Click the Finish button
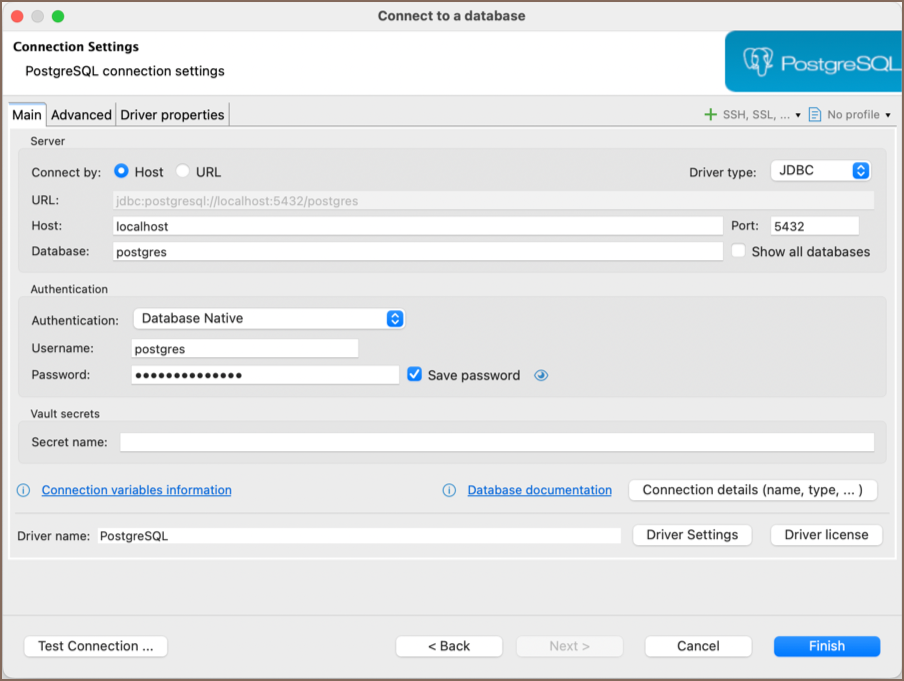This screenshot has width=904, height=681. 826,646
